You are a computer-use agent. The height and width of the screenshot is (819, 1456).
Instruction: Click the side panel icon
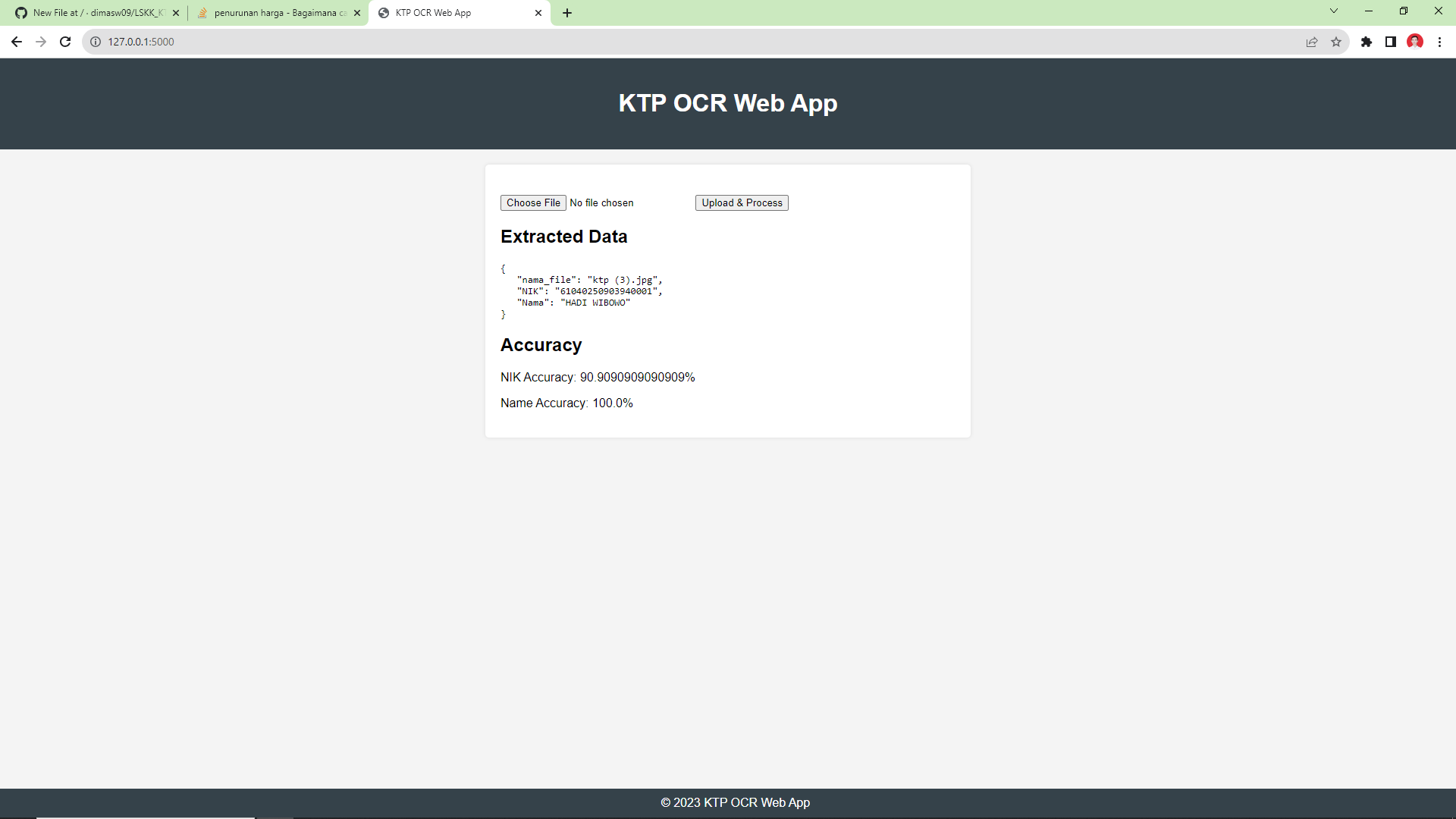pos(1392,42)
